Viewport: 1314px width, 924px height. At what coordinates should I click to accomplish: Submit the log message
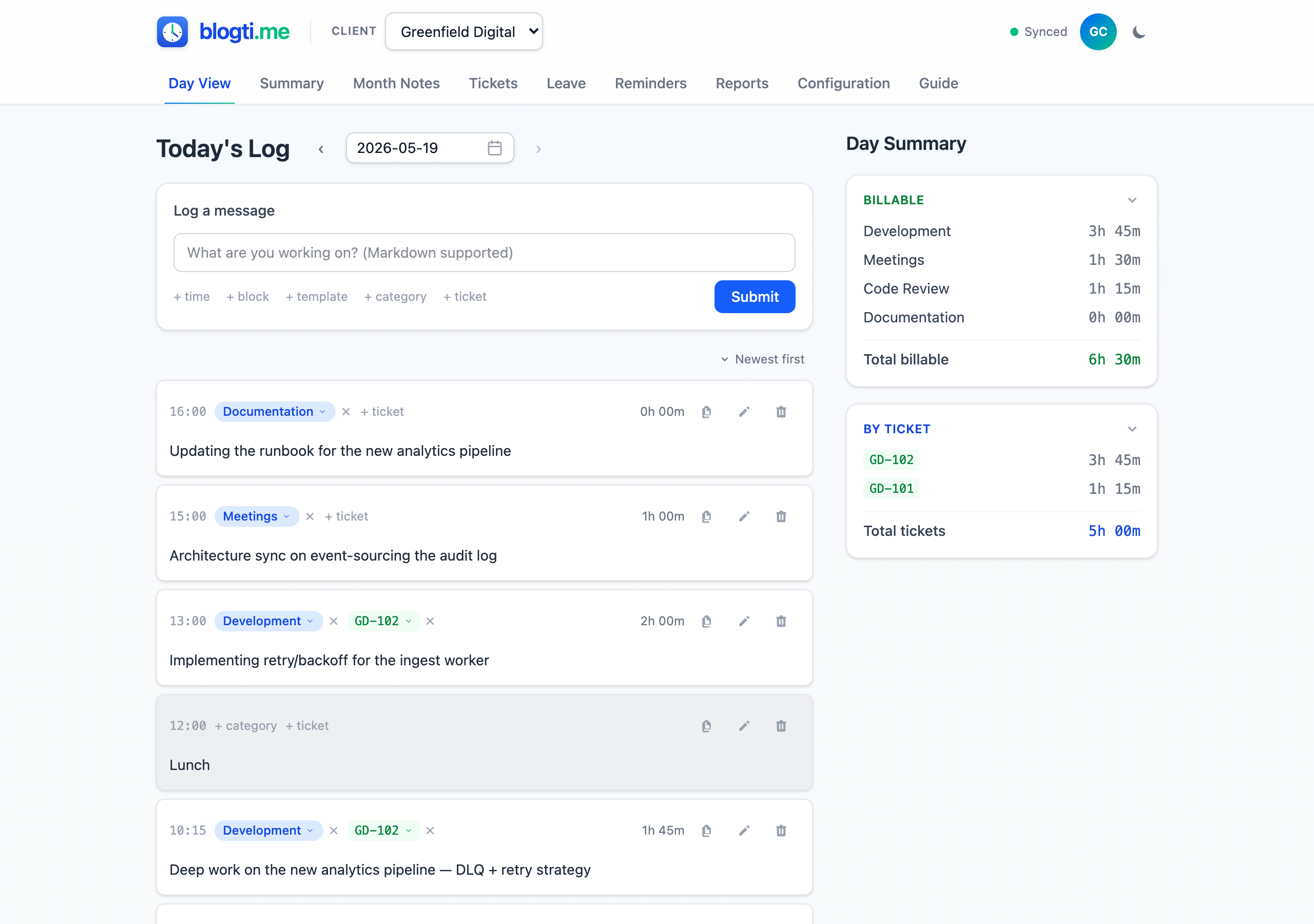click(755, 297)
